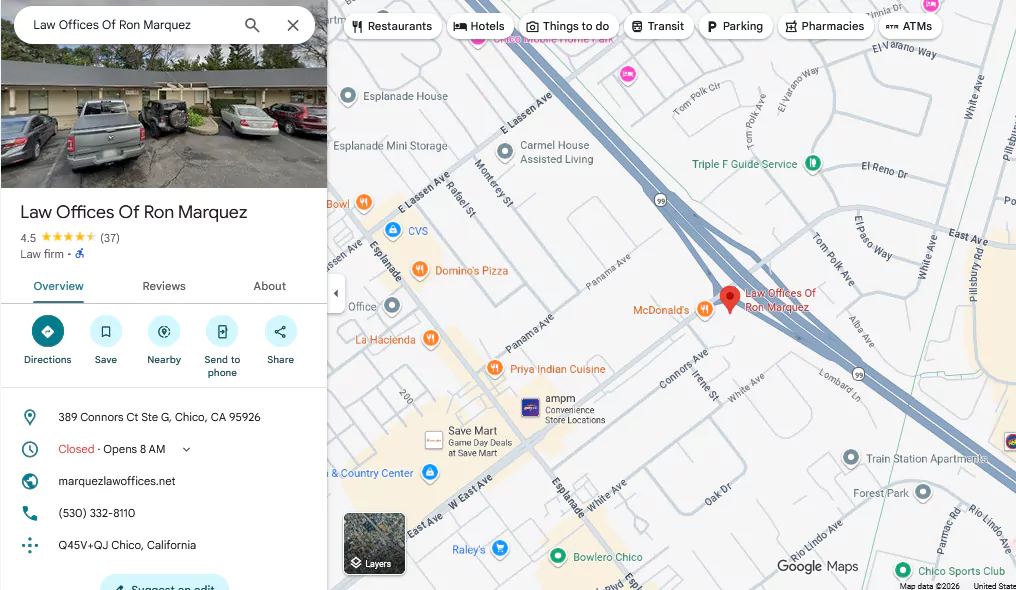Share this place via the Share icon
Screen dimensions: 1016x590
281,332
